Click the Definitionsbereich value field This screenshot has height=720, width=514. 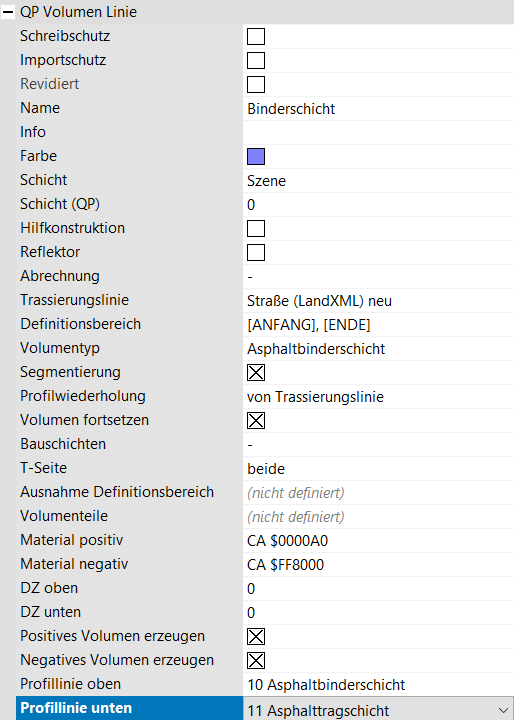click(378, 325)
